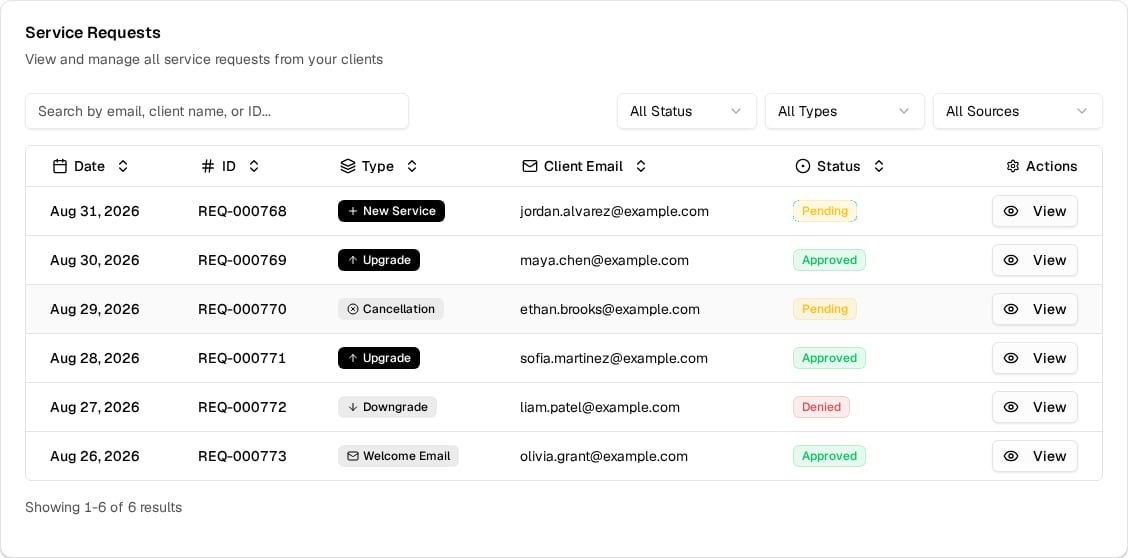The height and width of the screenshot is (558, 1128).
Task: Click the Denied status badge
Action: (x=821, y=407)
